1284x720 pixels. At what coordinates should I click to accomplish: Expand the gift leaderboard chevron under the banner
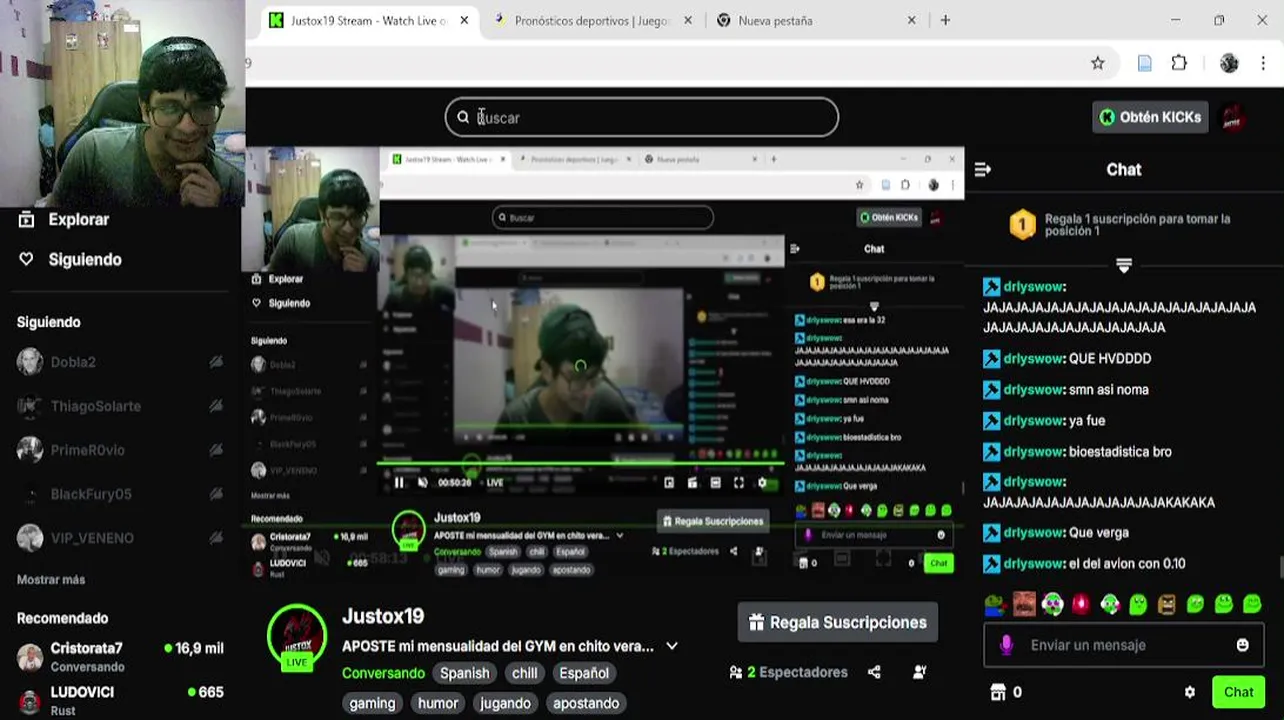(x=1124, y=265)
